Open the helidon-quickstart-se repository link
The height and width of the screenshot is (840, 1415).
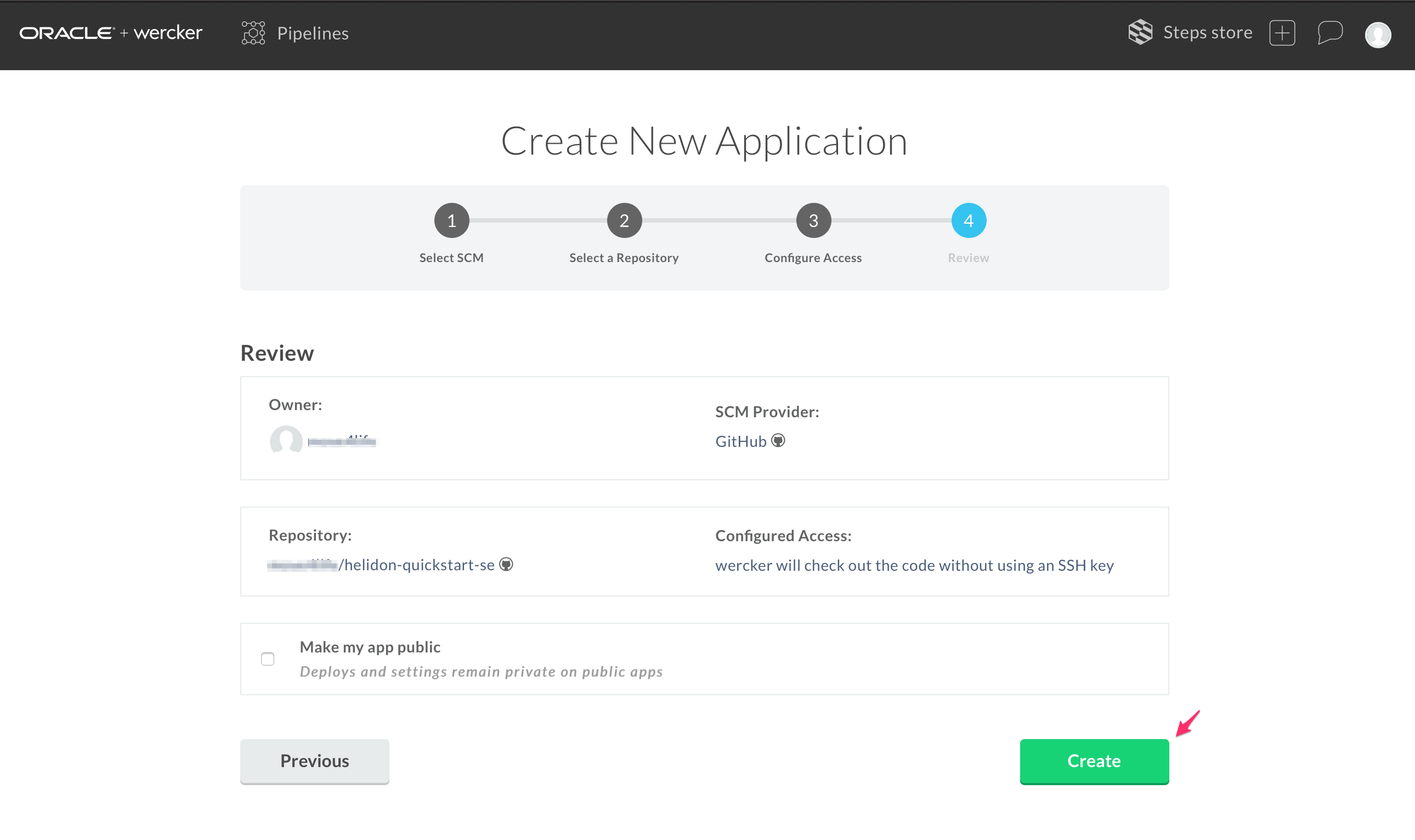tap(419, 565)
